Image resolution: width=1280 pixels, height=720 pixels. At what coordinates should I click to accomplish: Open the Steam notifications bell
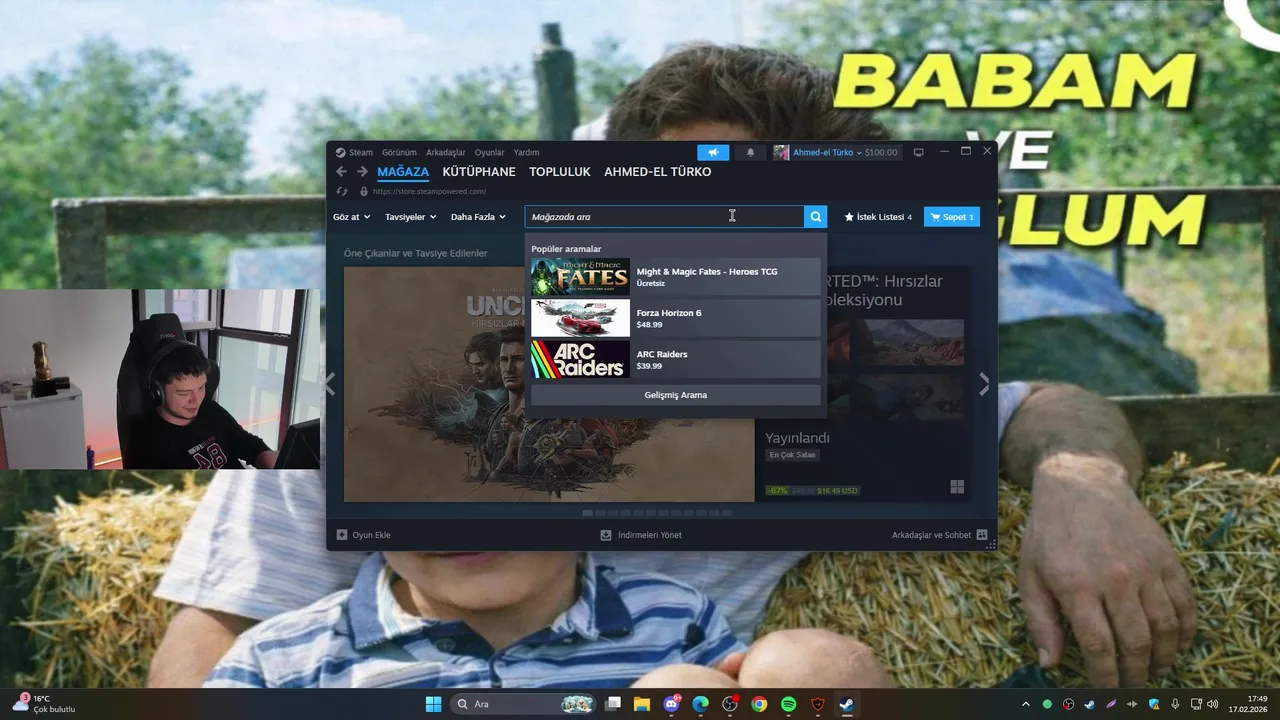tap(750, 152)
